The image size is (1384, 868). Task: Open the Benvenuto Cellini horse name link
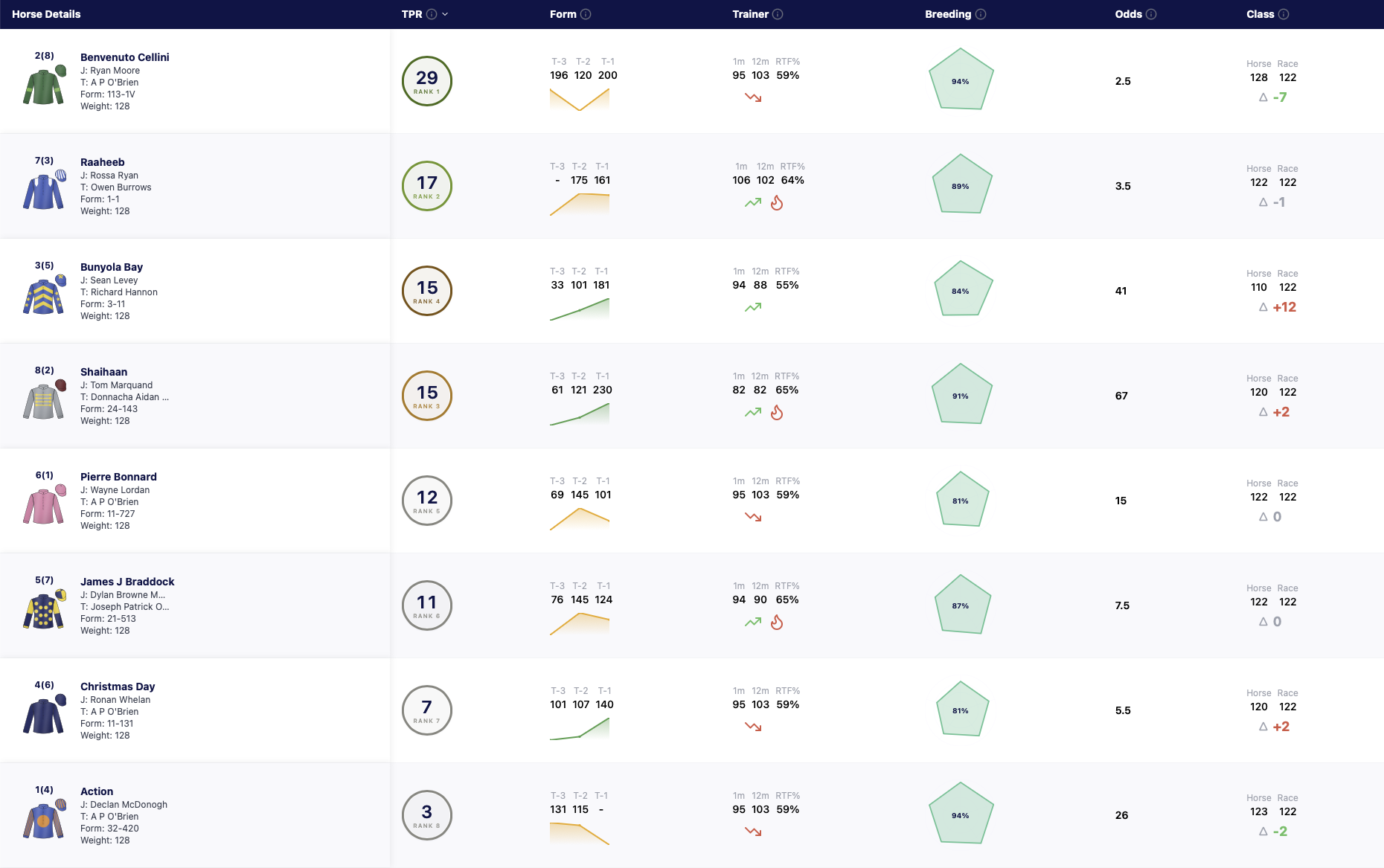pos(125,57)
